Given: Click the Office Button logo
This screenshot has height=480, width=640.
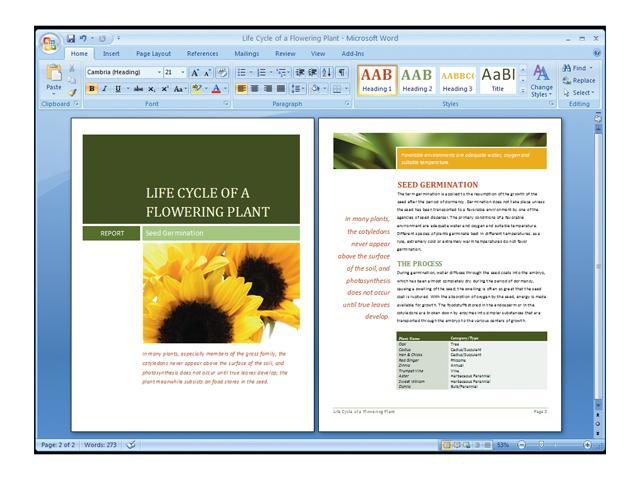Looking at the screenshot, I should (49, 44).
